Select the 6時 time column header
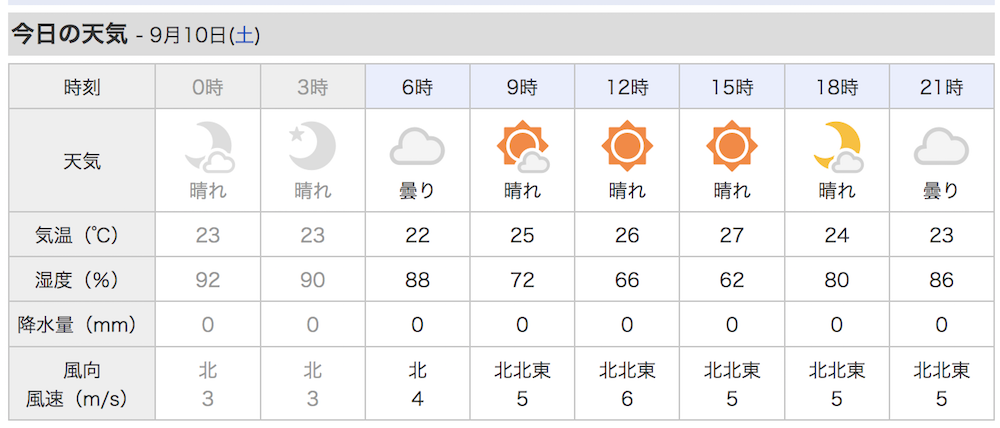This screenshot has height=428, width=1000. [x=418, y=87]
